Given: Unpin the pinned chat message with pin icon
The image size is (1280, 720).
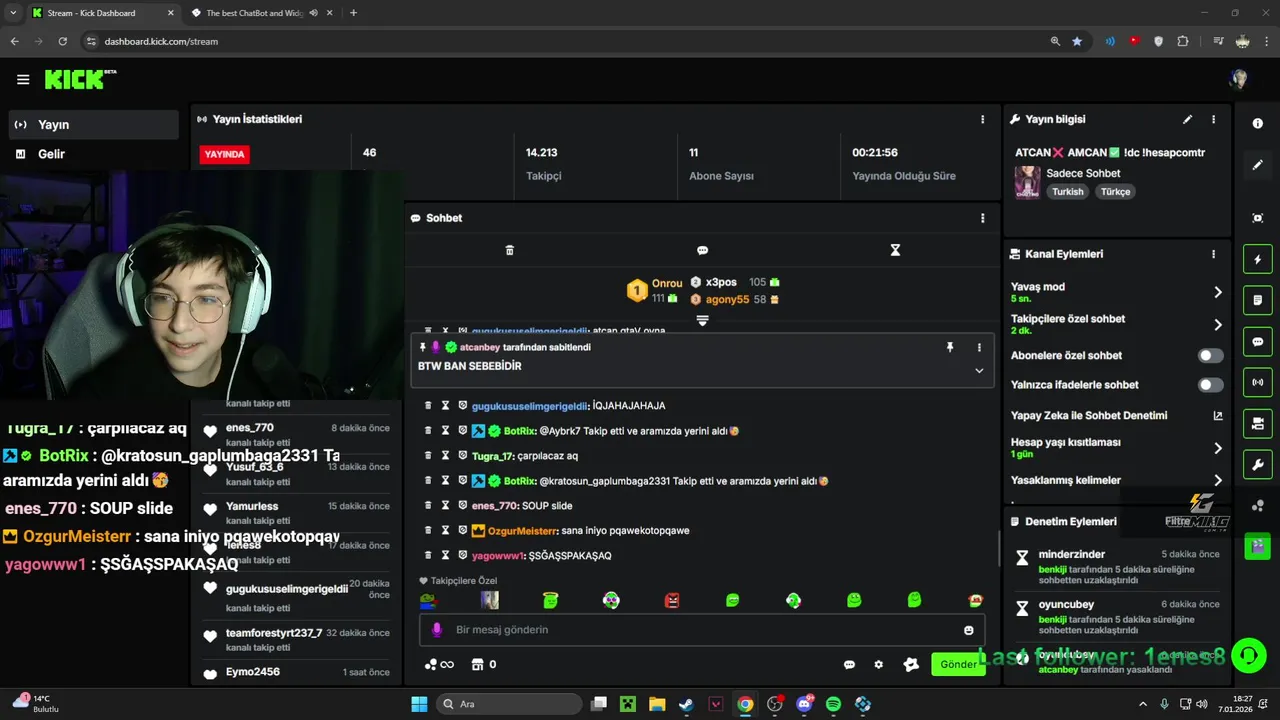Looking at the screenshot, I should (950, 347).
